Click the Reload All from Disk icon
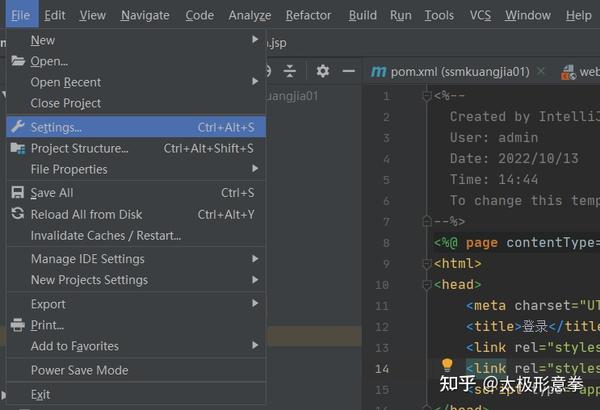The width and height of the screenshot is (600, 410). [18, 214]
